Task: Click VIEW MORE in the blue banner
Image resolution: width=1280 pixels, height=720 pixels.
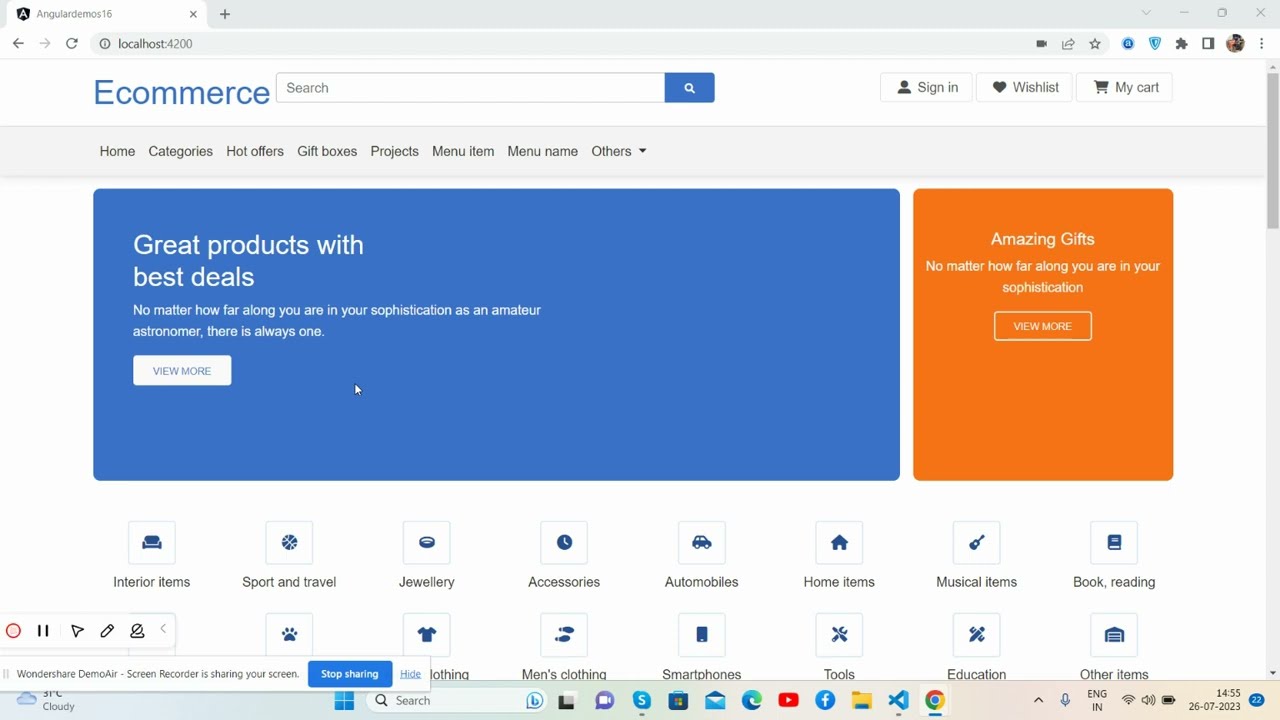Action: (182, 371)
